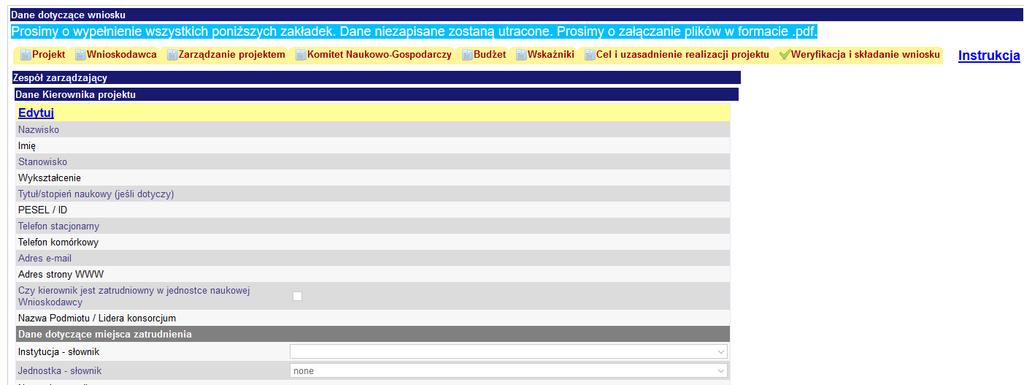Expand the Instytucja - słownik dropdown

(508, 352)
